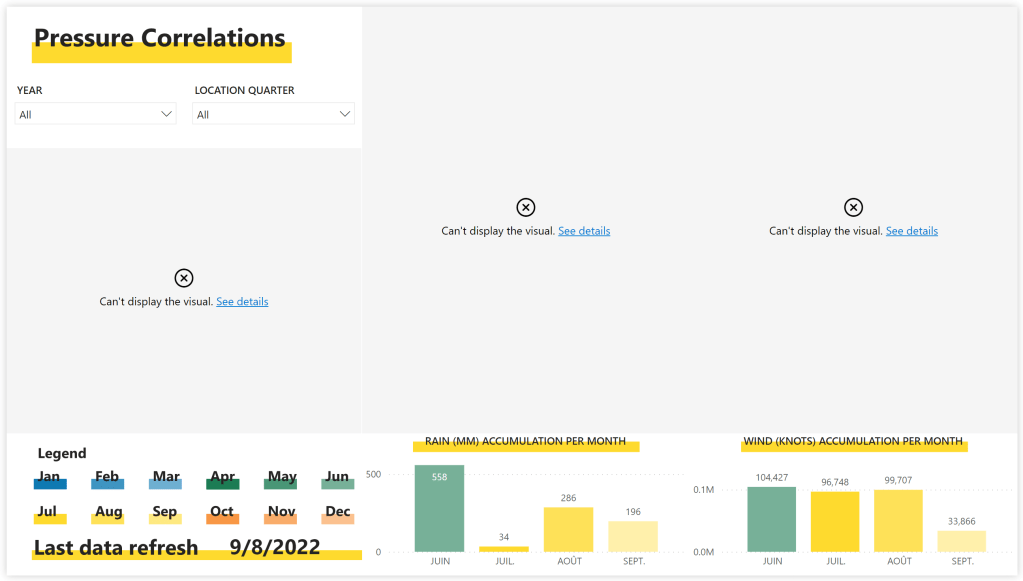This screenshot has width=1023, height=581.
Task: Select the SEPT. wind bar labeled 33,866
Action: click(961, 541)
